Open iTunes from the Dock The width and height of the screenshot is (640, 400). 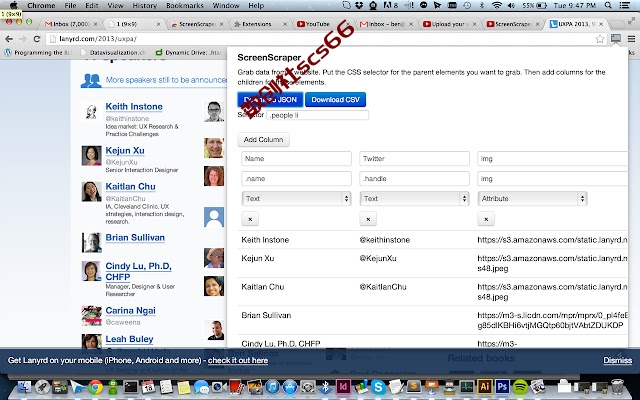(272, 386)
